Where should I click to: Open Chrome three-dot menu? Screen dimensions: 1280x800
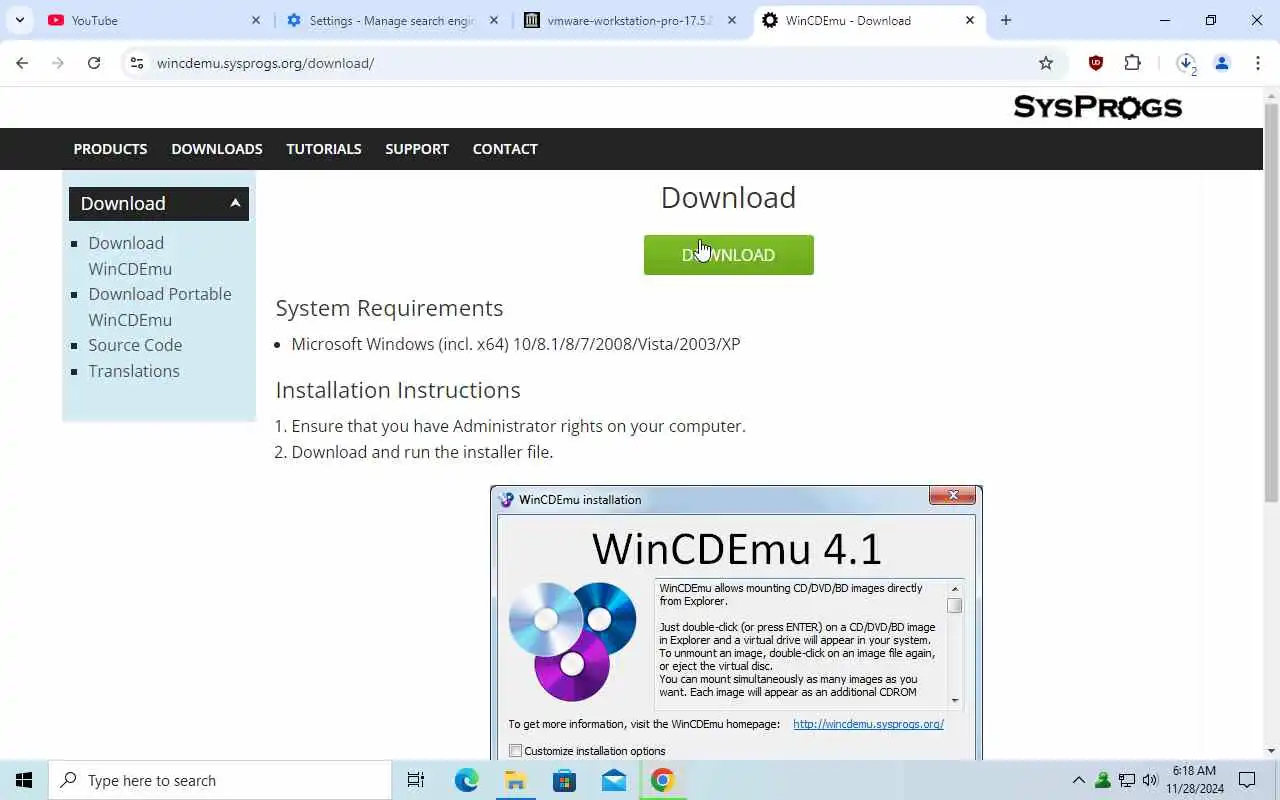point(1258,63)
